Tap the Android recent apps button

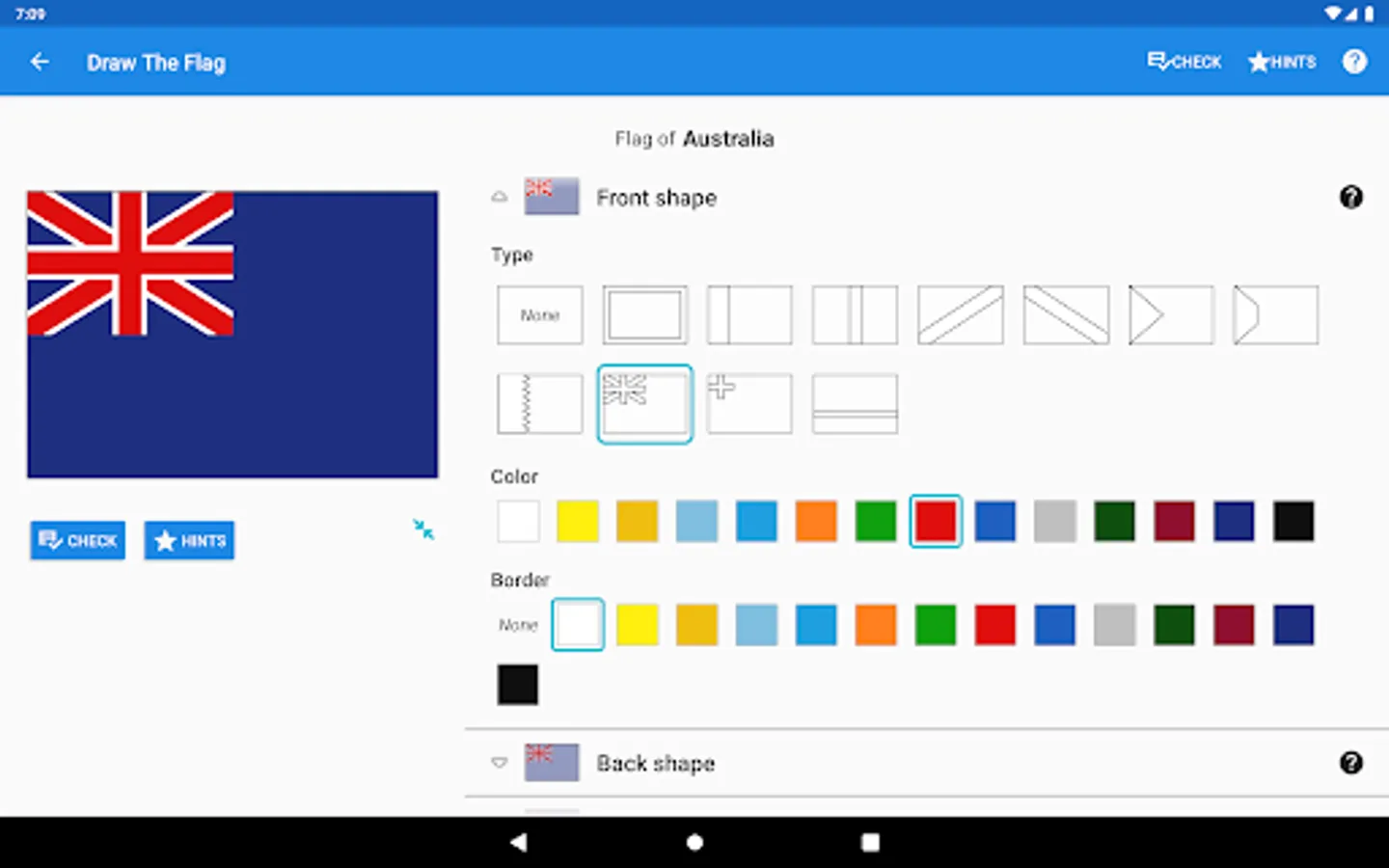pos(870,842)
